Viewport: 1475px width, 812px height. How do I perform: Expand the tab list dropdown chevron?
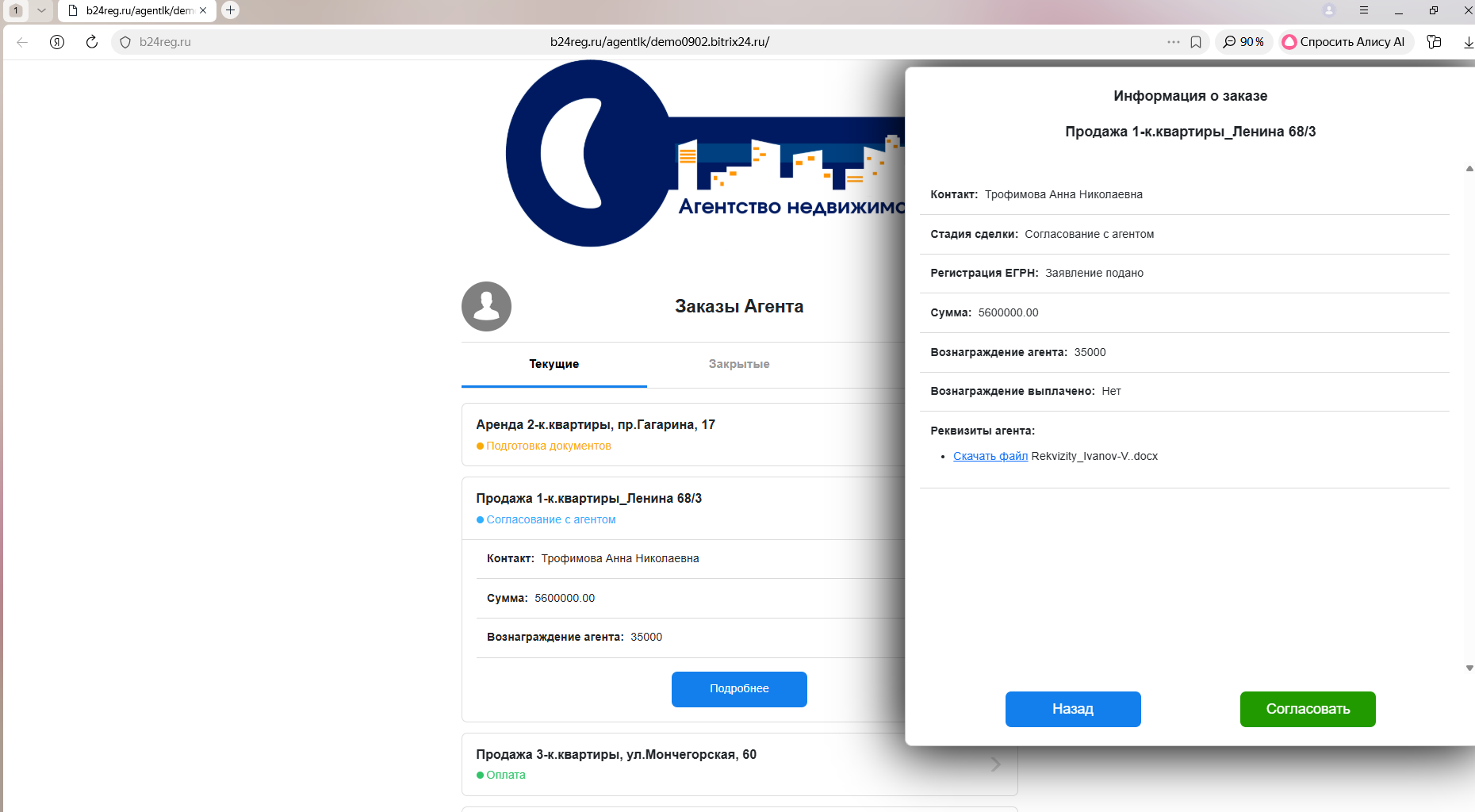click(x=41, y=10)
